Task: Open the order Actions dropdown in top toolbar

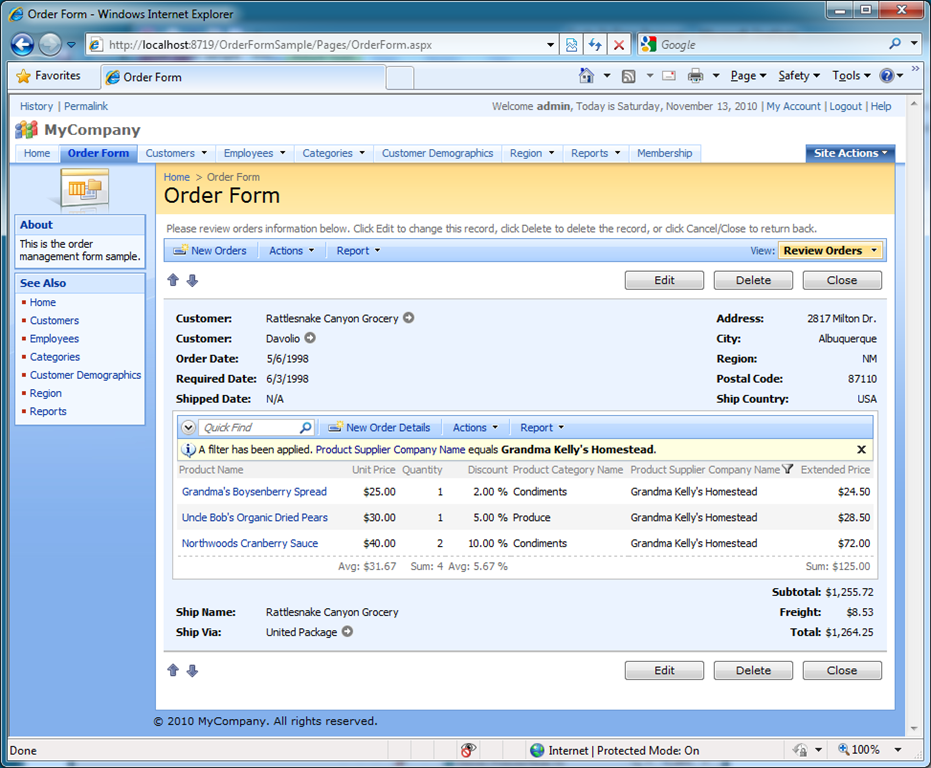Action: click(291, 251)
